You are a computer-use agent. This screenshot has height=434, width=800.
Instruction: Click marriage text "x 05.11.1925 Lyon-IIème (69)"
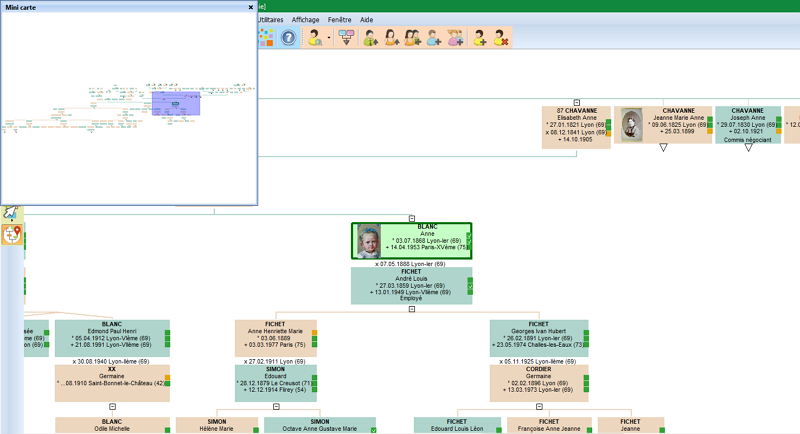click(x=538, y=361)
